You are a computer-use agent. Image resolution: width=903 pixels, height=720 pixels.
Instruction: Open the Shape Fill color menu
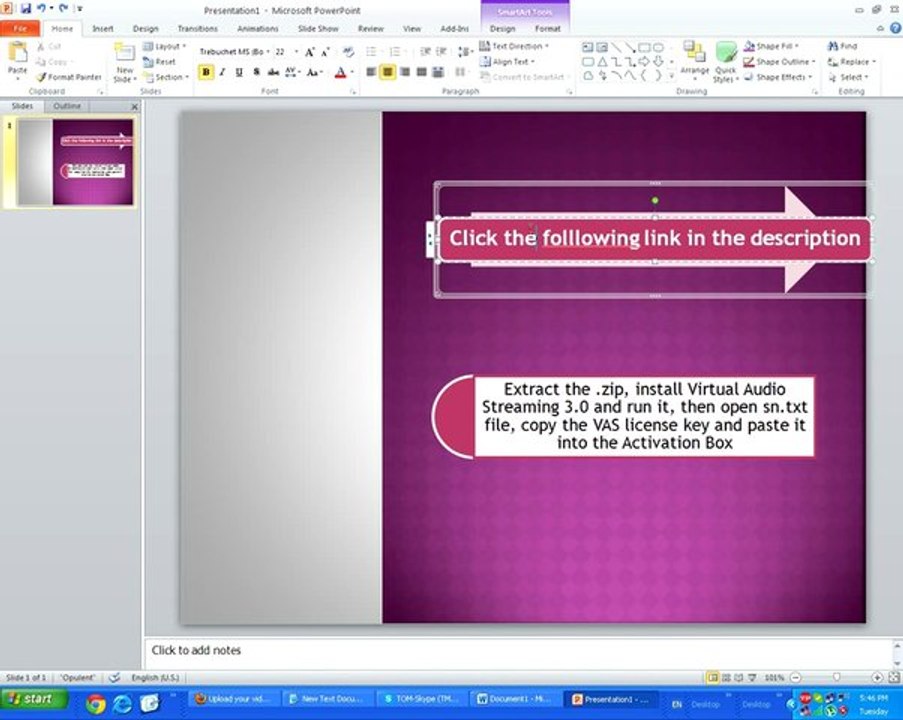pyautogui.click(x=771, y=46)
